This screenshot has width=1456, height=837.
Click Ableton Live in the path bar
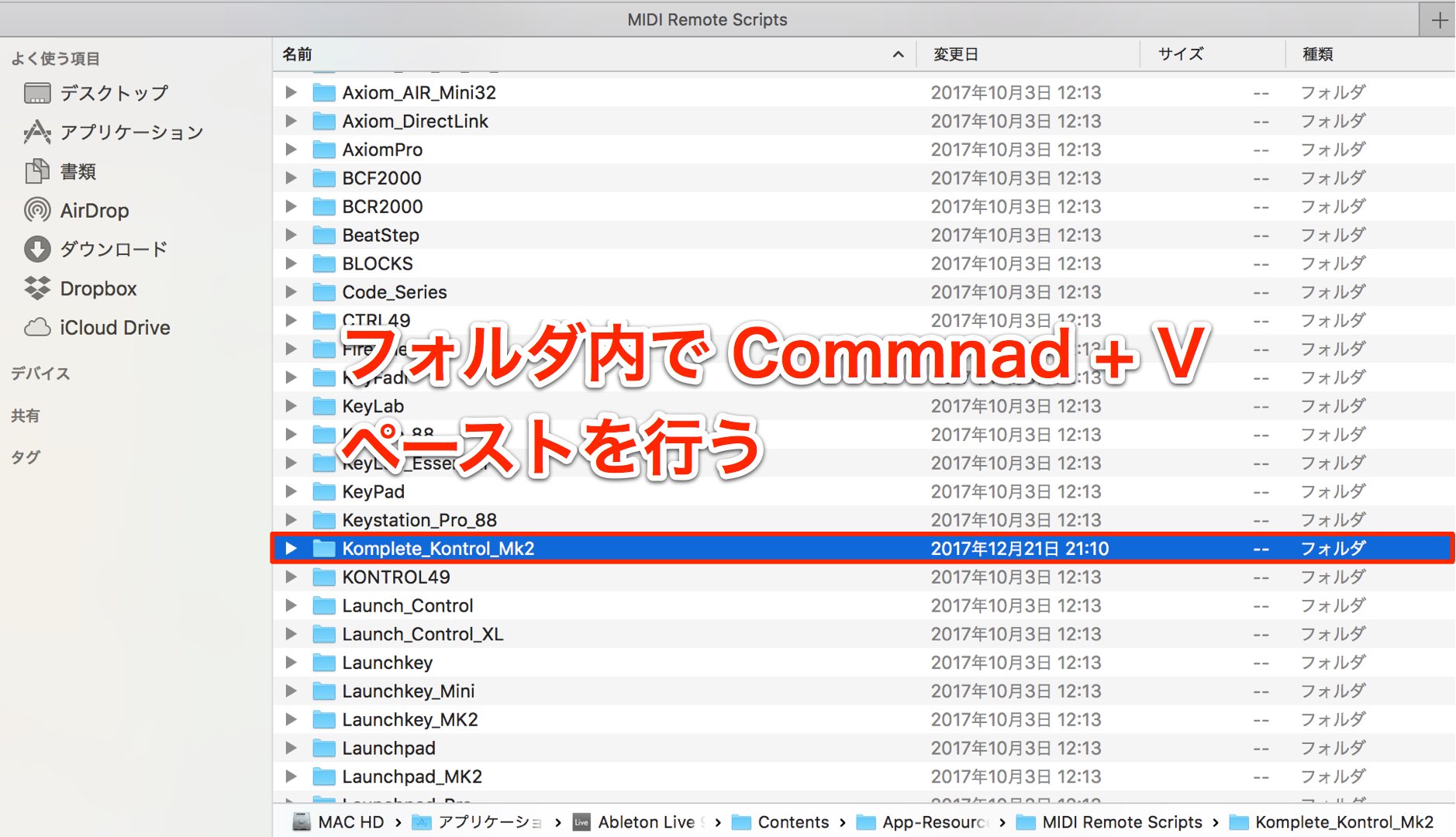(x=638, y=822)
